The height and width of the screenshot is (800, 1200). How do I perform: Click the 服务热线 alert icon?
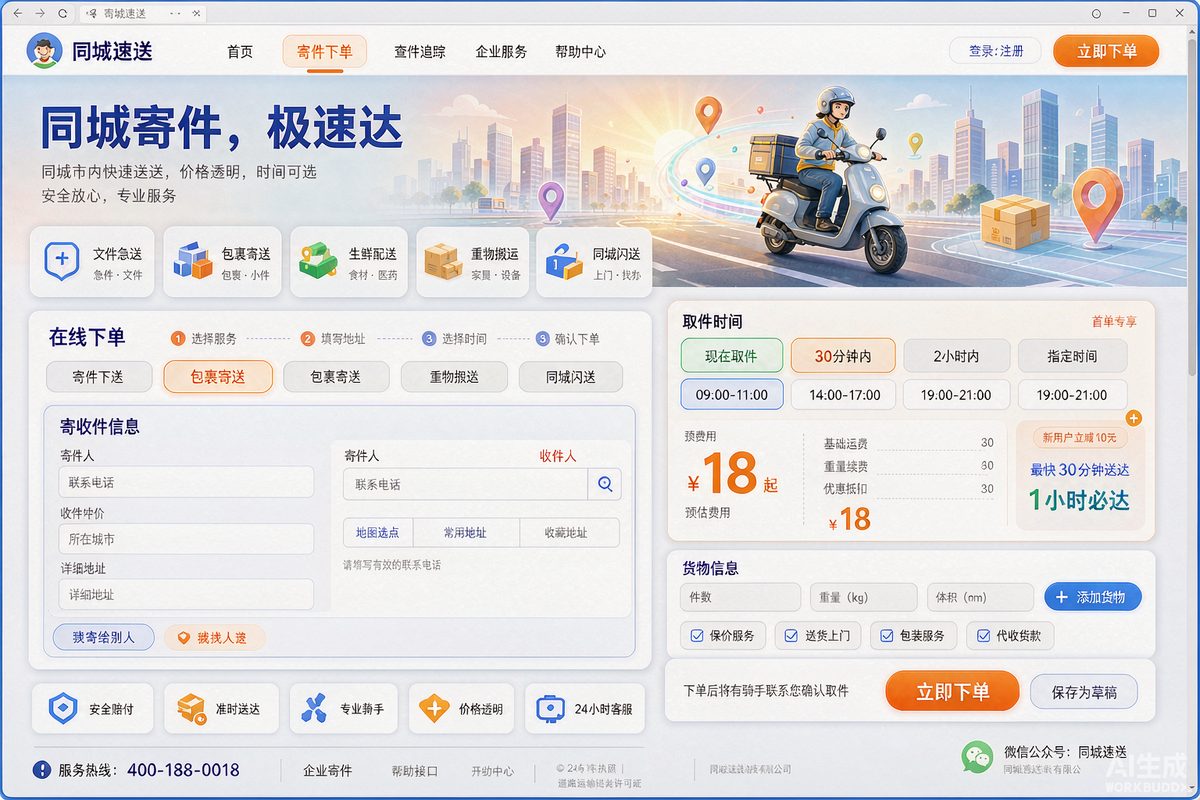pyautogui.click(x=42, y=770)
